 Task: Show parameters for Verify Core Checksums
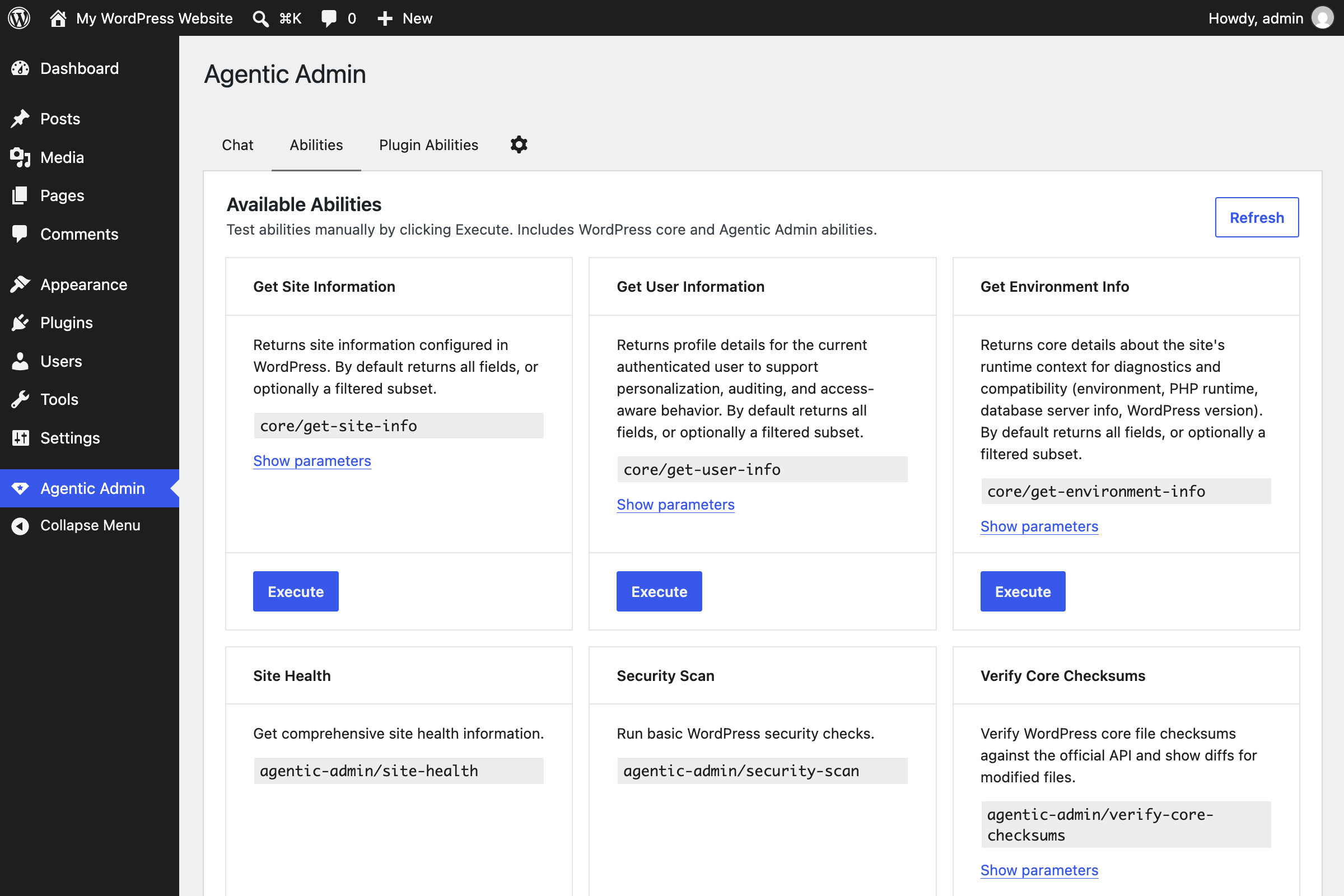[1039, 870]
